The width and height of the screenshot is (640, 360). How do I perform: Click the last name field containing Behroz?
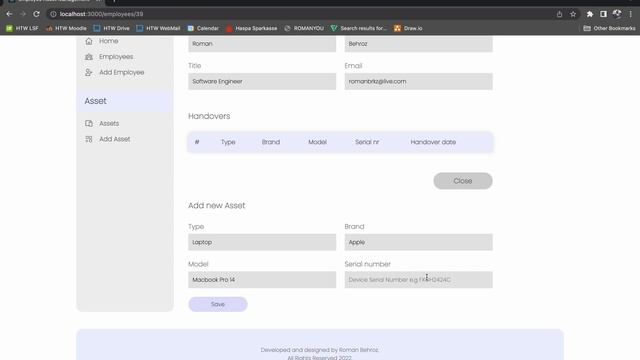tap(418, 44)
